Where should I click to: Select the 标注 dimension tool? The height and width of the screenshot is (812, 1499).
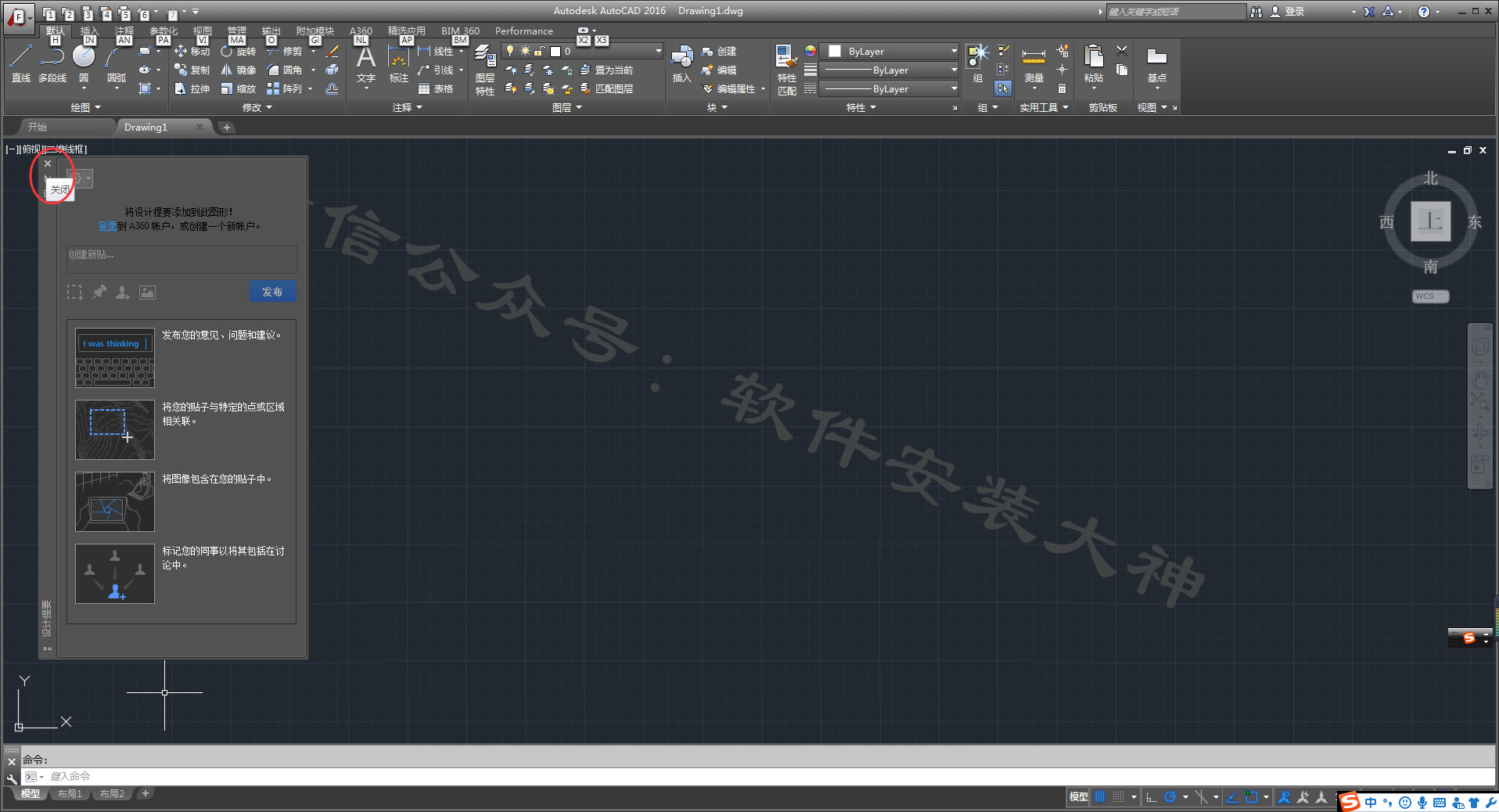pyautogui.click(x=399, y=63)
